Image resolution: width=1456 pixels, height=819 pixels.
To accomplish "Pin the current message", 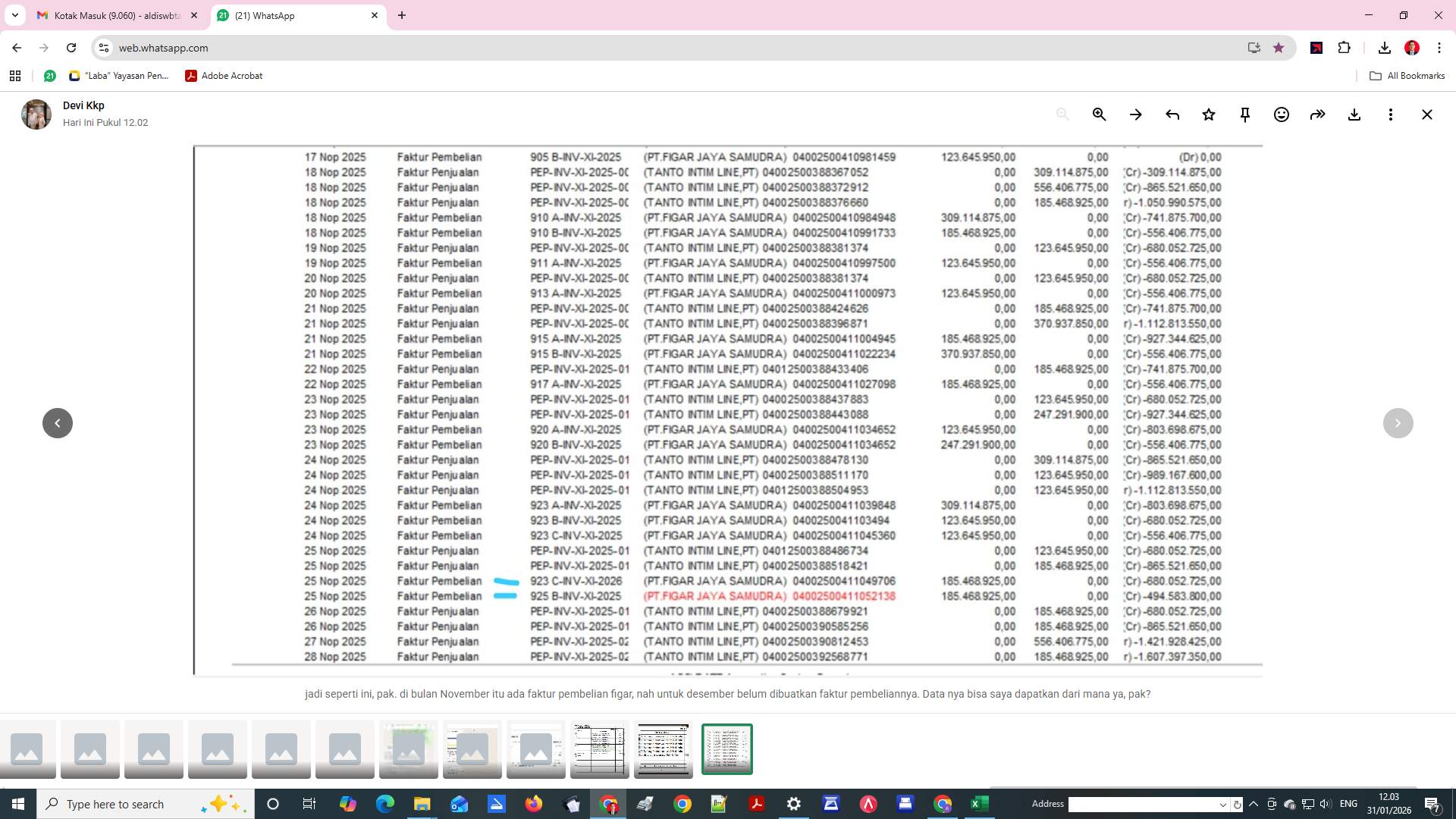I will click(1244, 115).
